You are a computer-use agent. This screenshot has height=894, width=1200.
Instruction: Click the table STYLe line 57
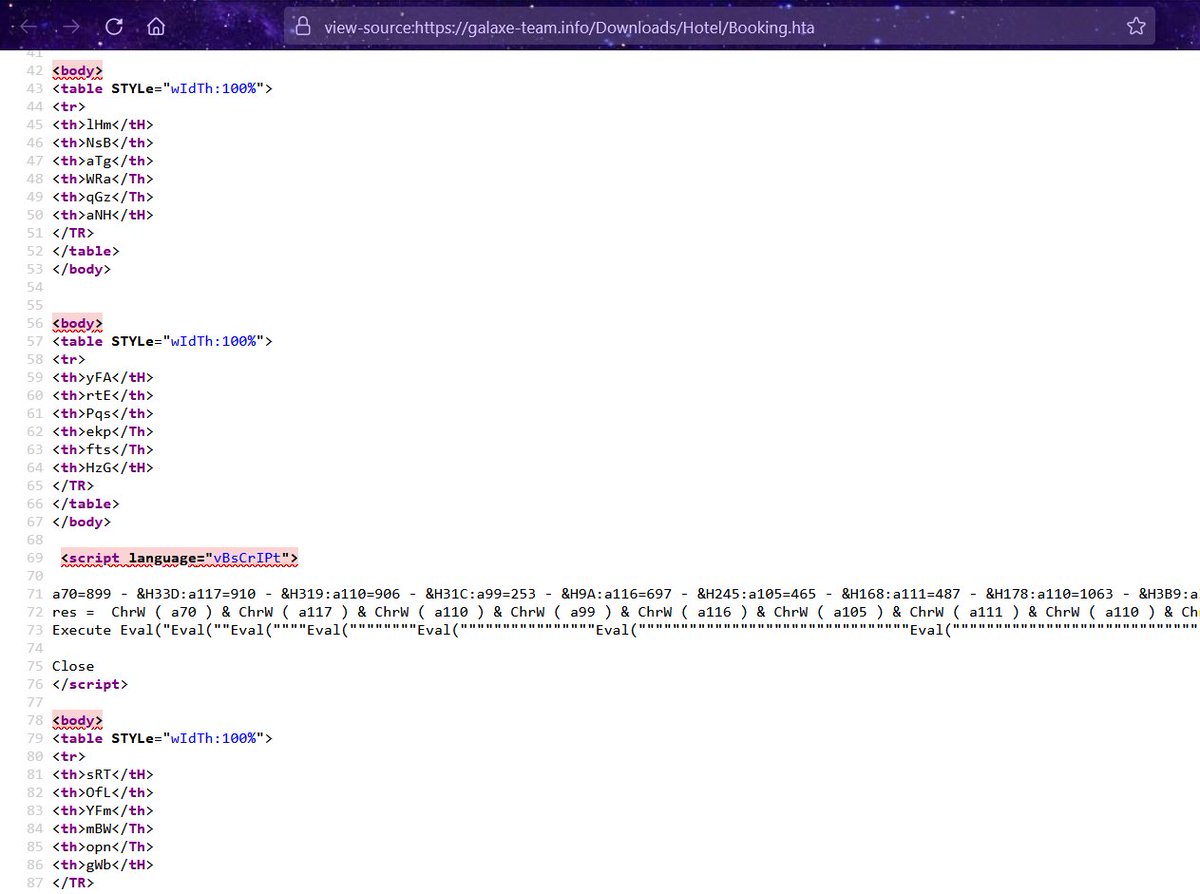point(162,341)
